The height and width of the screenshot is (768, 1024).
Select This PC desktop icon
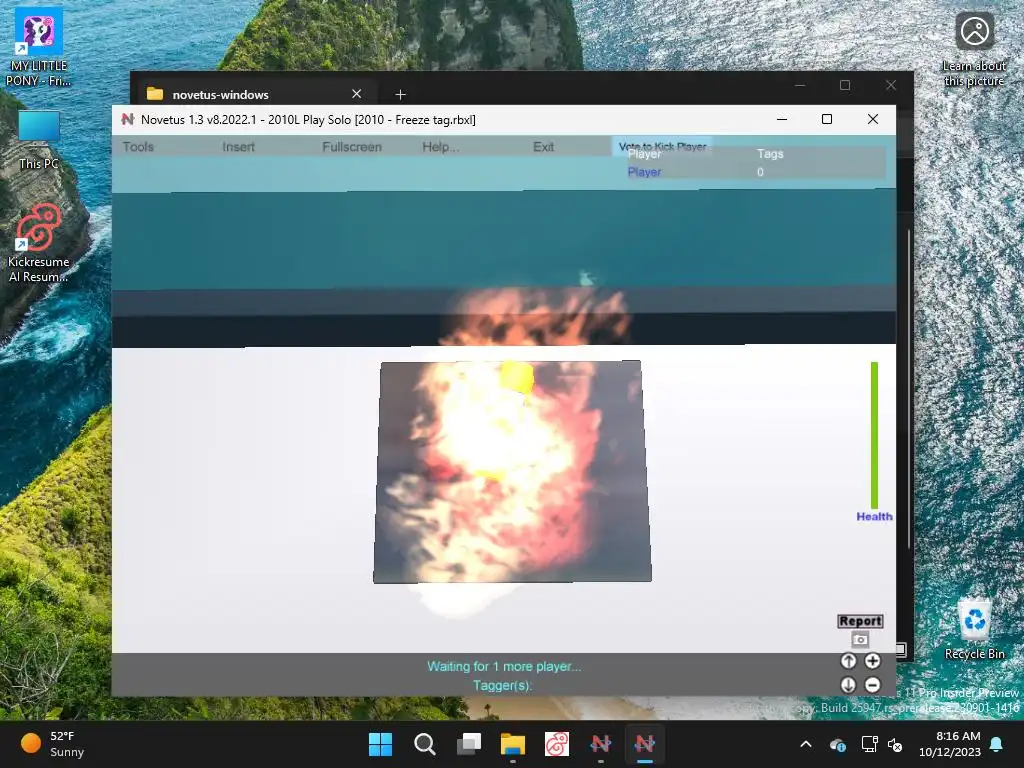point(39,140)
